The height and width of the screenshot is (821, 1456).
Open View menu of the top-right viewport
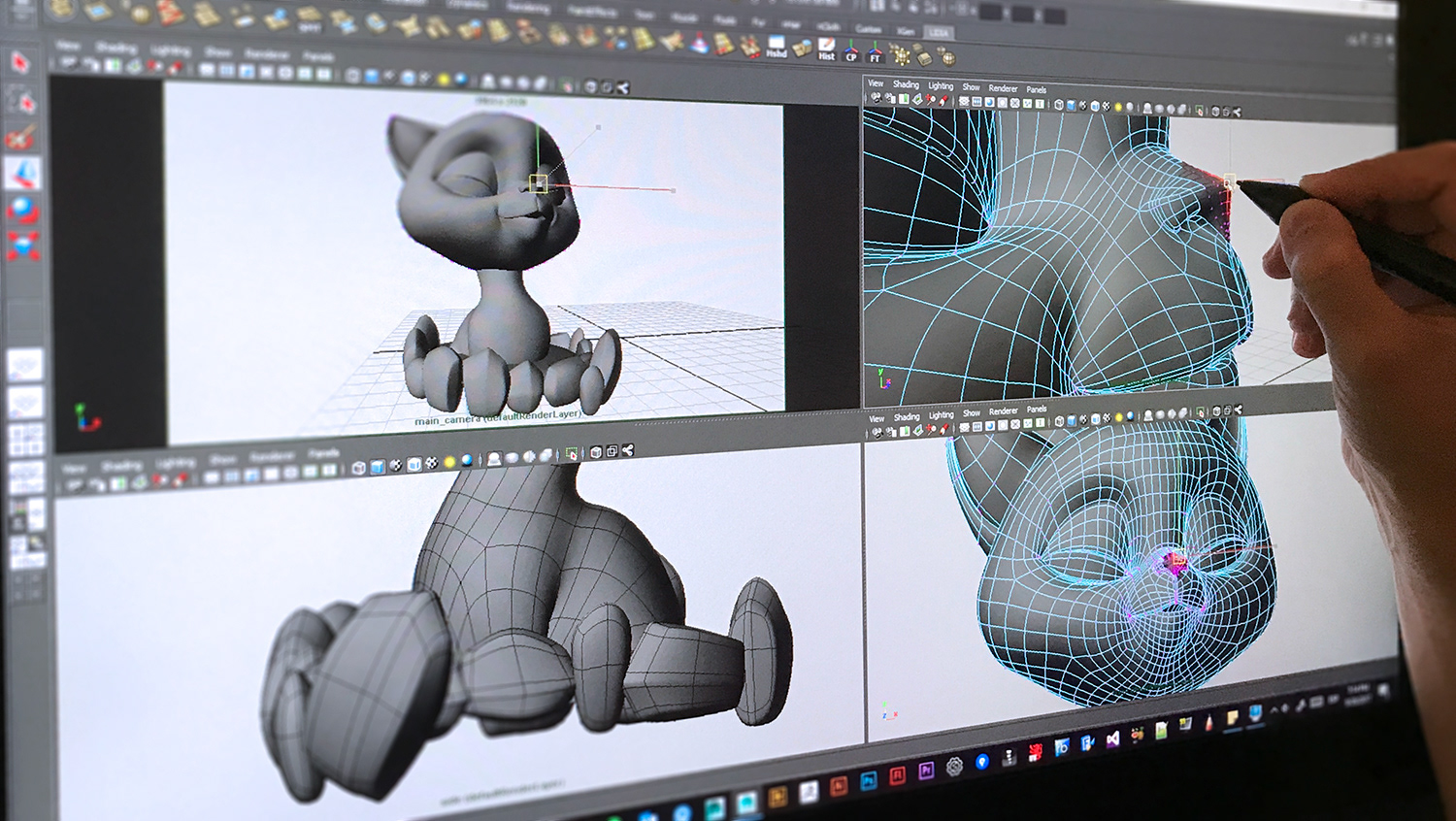(876, 83)
